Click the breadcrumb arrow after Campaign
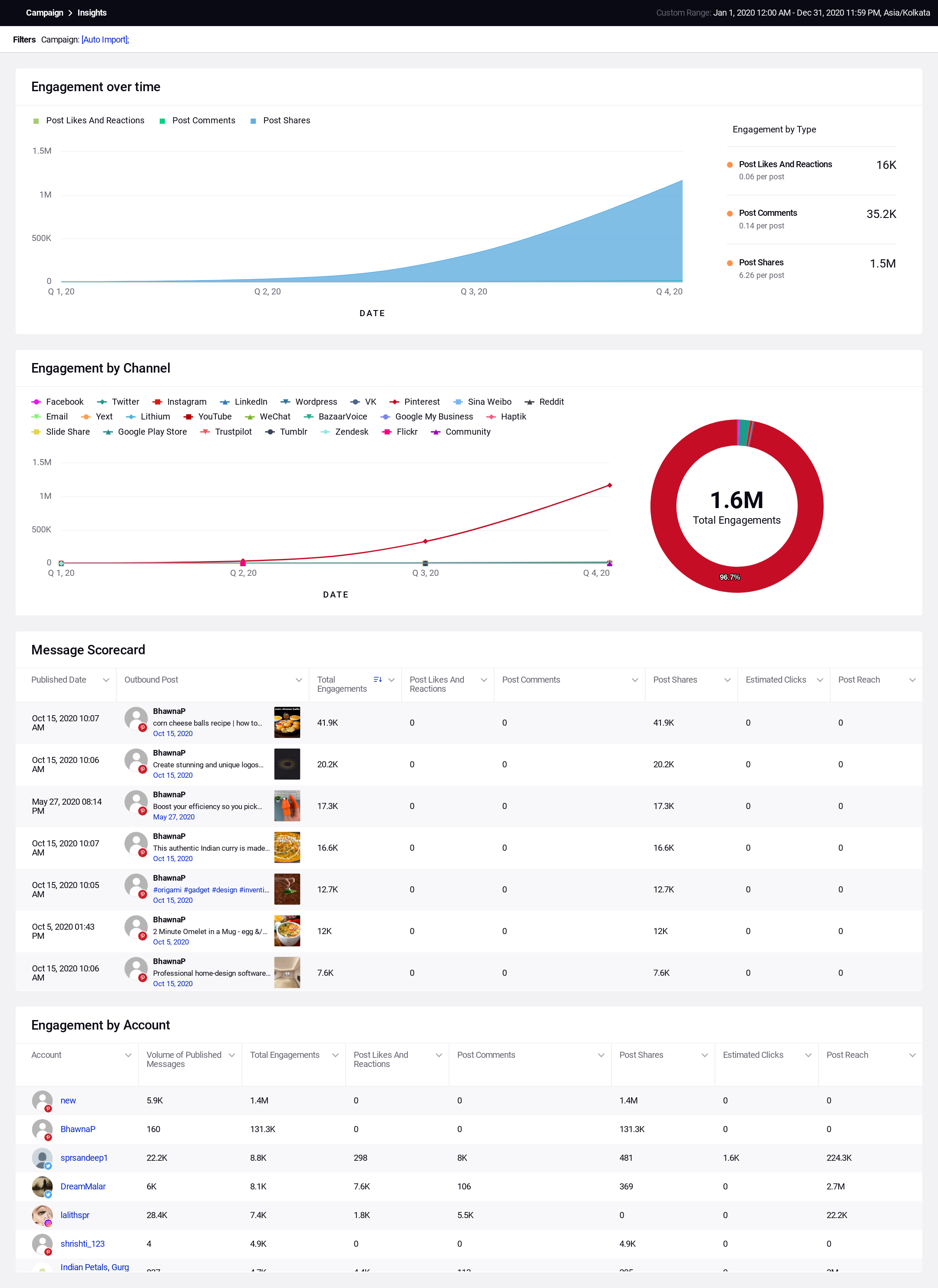Image resolution: width=938 pixels, height=1288 pixels. (70, 13)
